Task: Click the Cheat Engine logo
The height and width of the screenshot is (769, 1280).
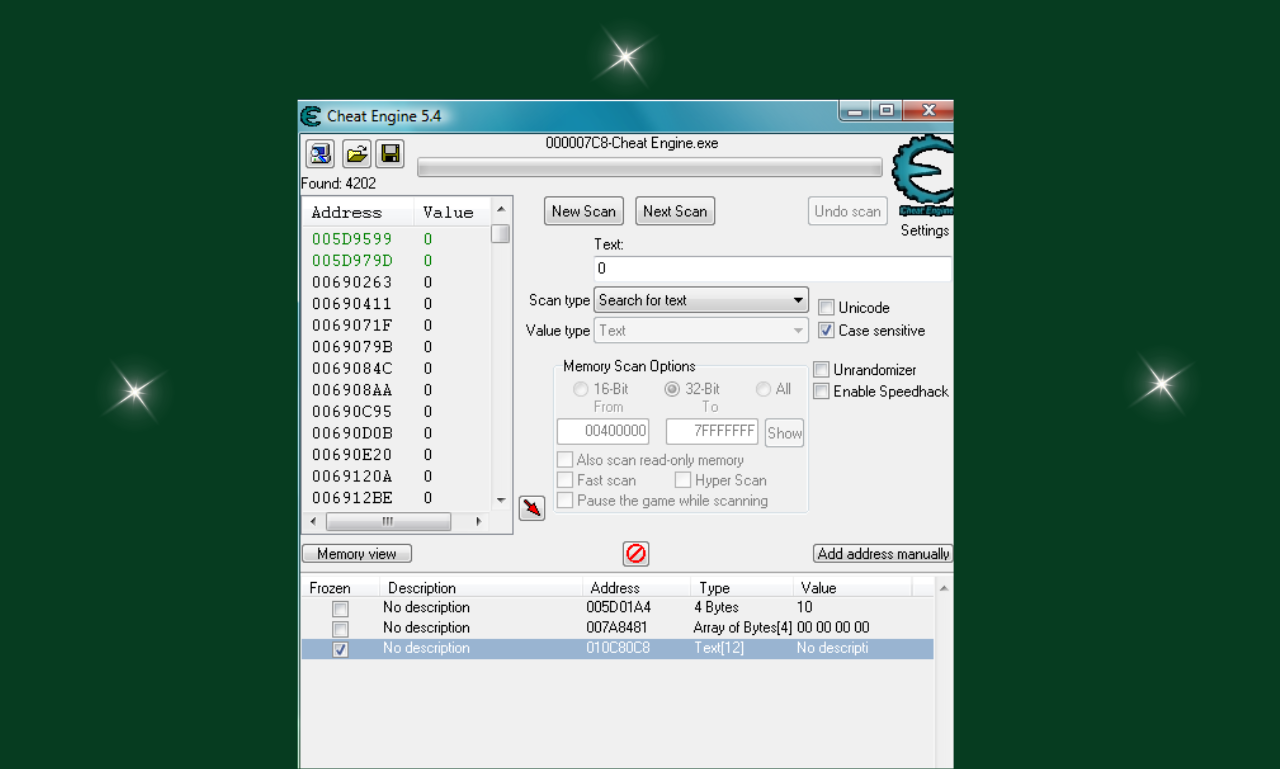Action: [x=922, y=176]
